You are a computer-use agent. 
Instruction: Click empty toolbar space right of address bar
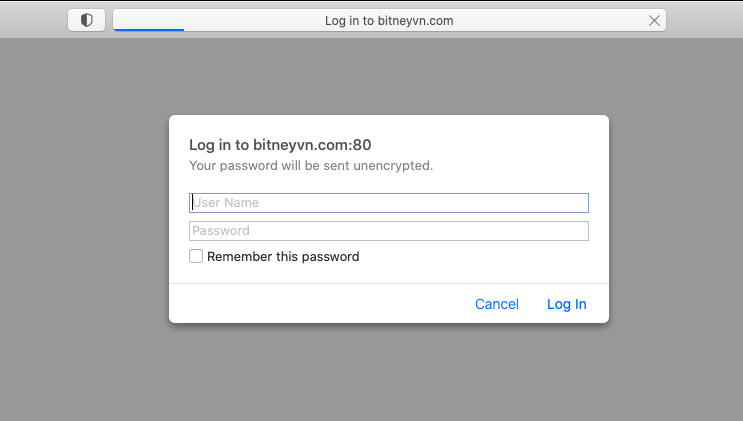coord(704,20)
